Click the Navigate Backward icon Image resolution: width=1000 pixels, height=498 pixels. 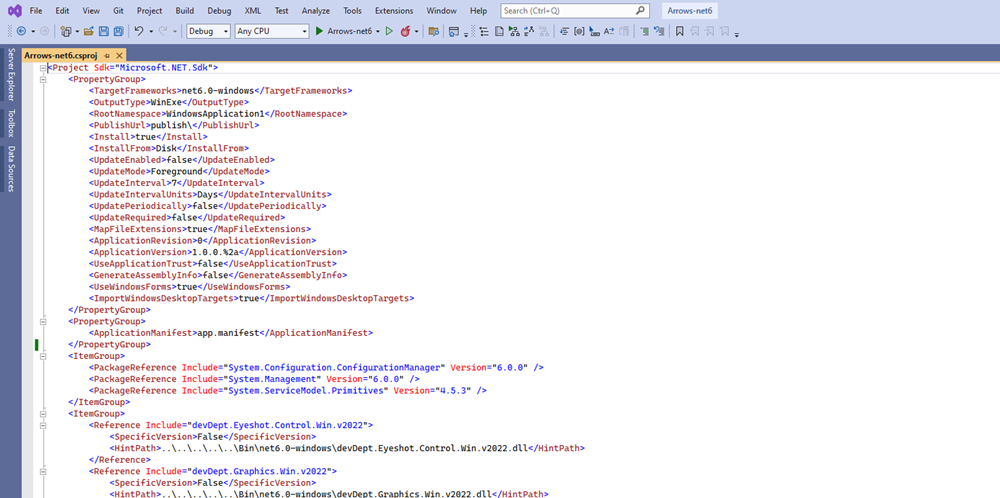(x=20, y=31)
